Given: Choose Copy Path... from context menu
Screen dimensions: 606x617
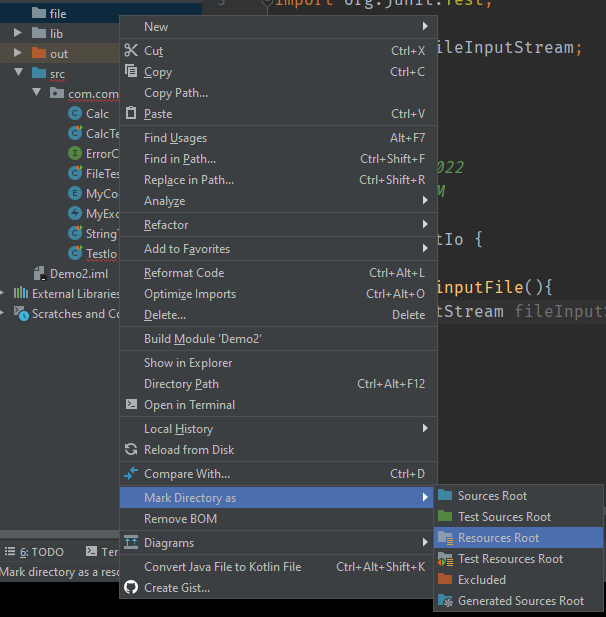Looking at the screenshot, I should [x=279, y=93].
